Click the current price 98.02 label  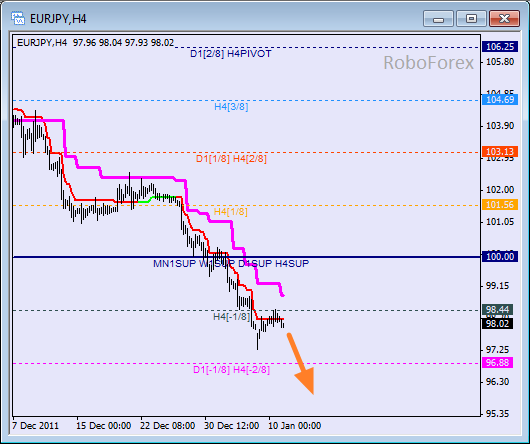click(498, 324)
